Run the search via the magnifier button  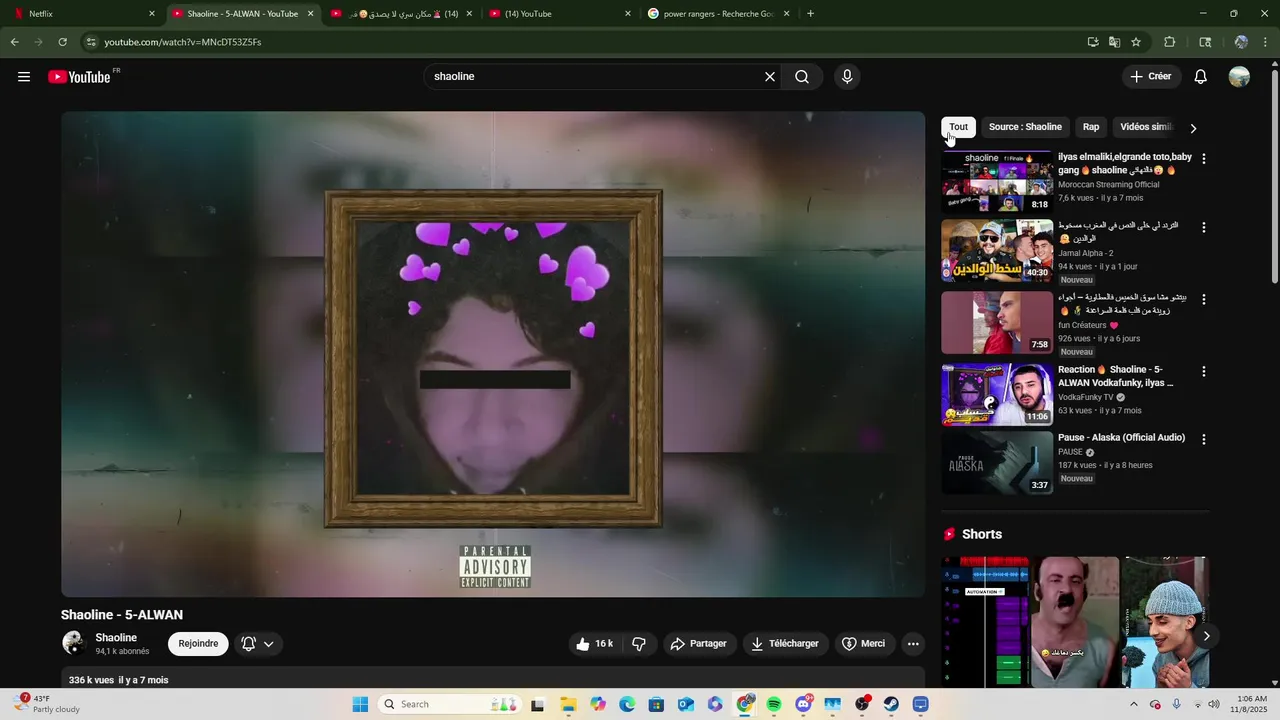pyautogui.click(x=802, y=77)
